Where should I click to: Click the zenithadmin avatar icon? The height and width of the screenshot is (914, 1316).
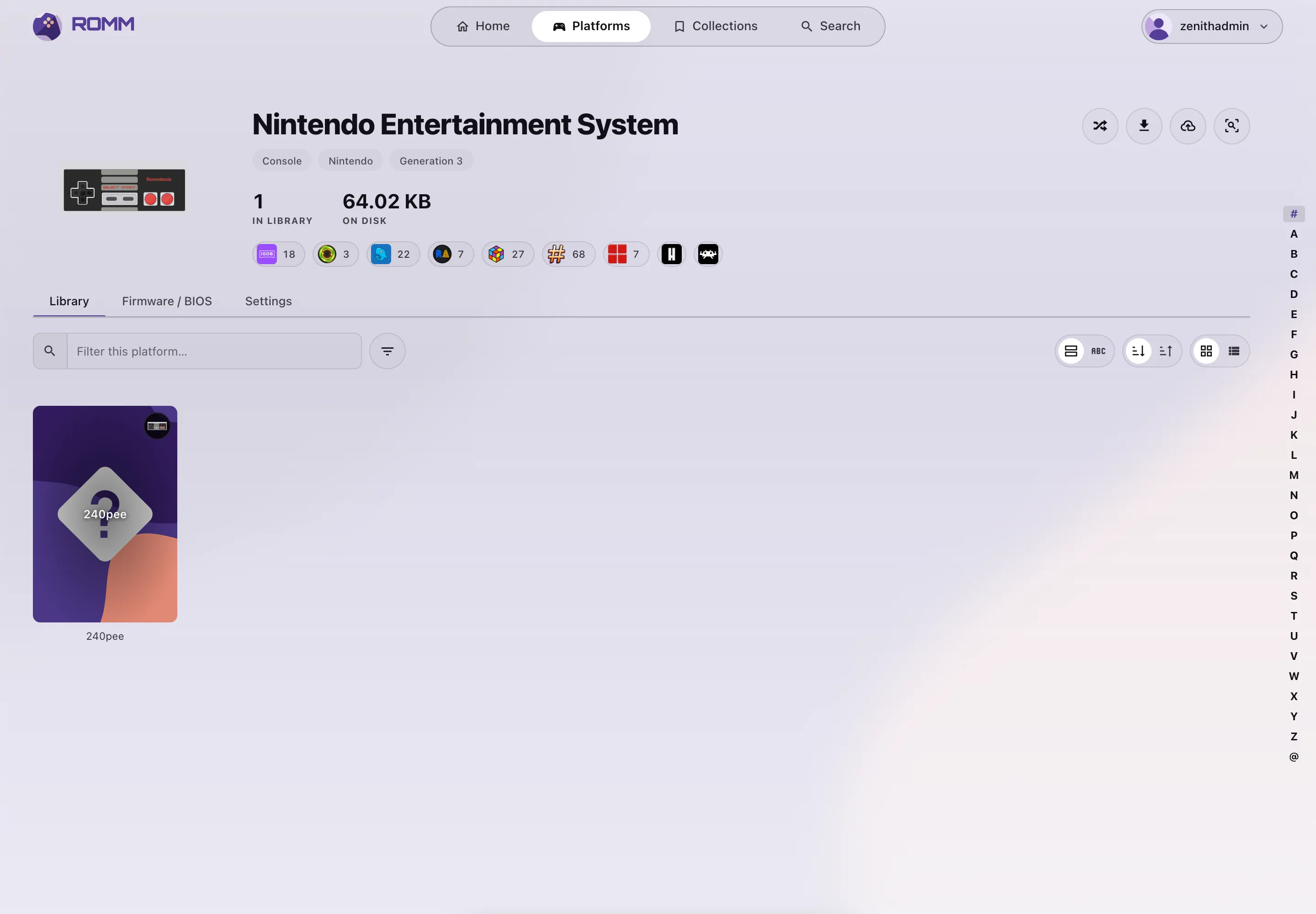tap(1158, 27)
